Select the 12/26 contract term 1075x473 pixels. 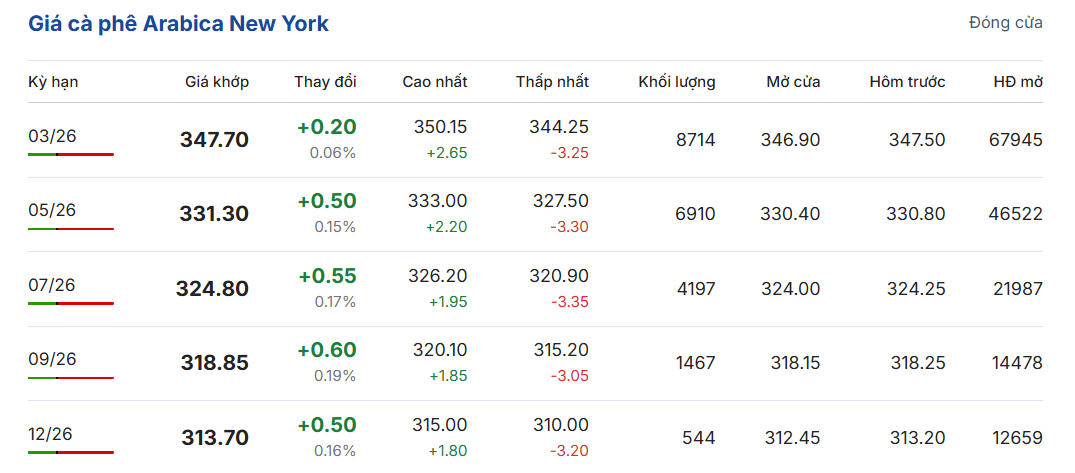pyautogui.click(x=52, y=434)
